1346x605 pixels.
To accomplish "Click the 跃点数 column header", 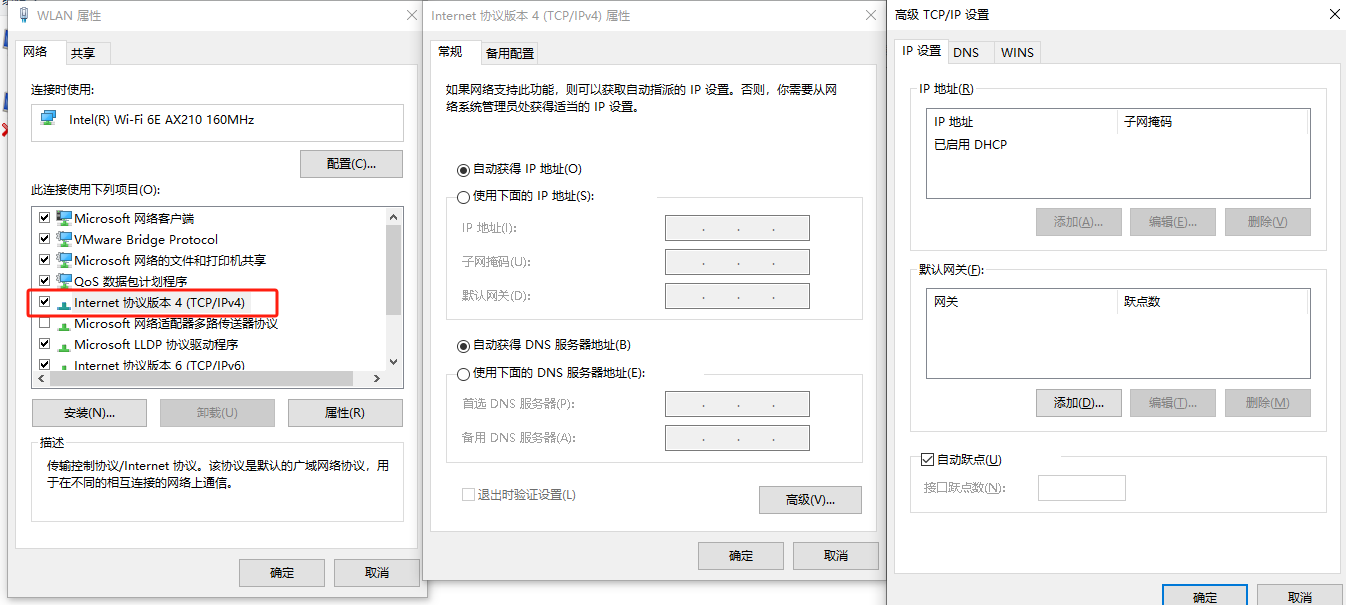I will (1213, 301).
